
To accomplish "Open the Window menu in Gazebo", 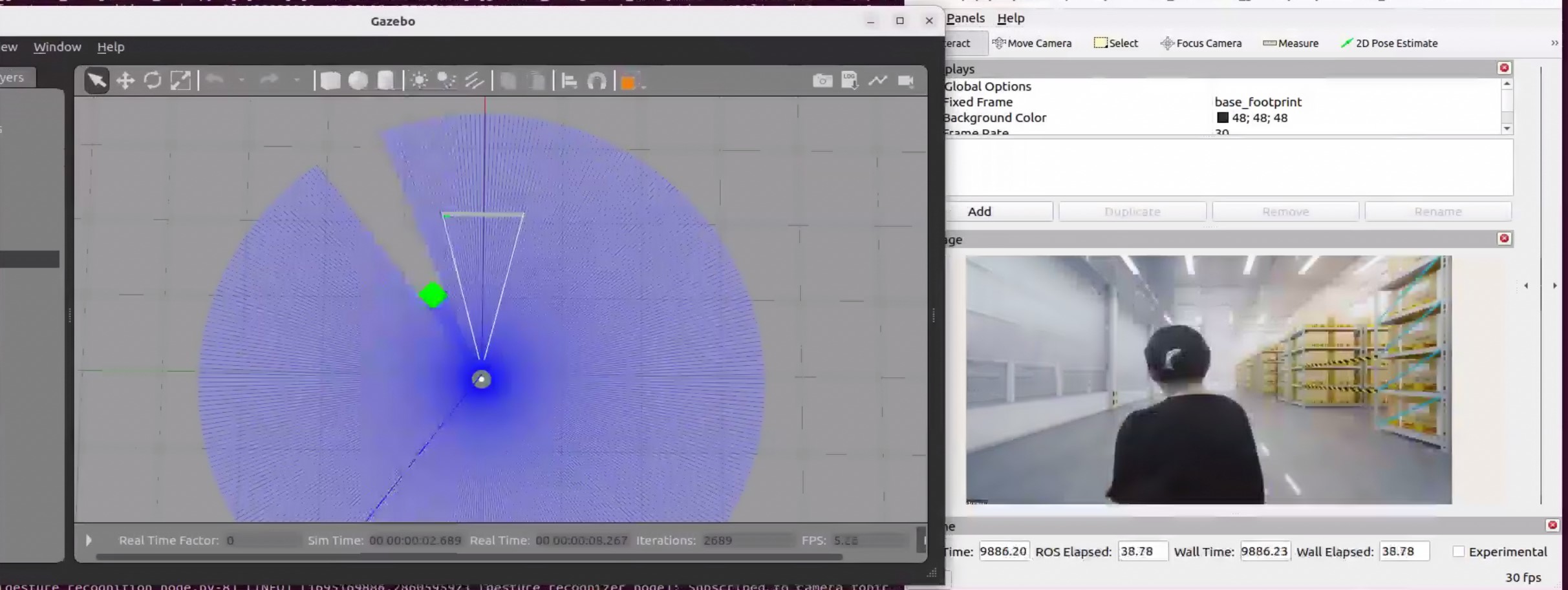I will 58,47.
